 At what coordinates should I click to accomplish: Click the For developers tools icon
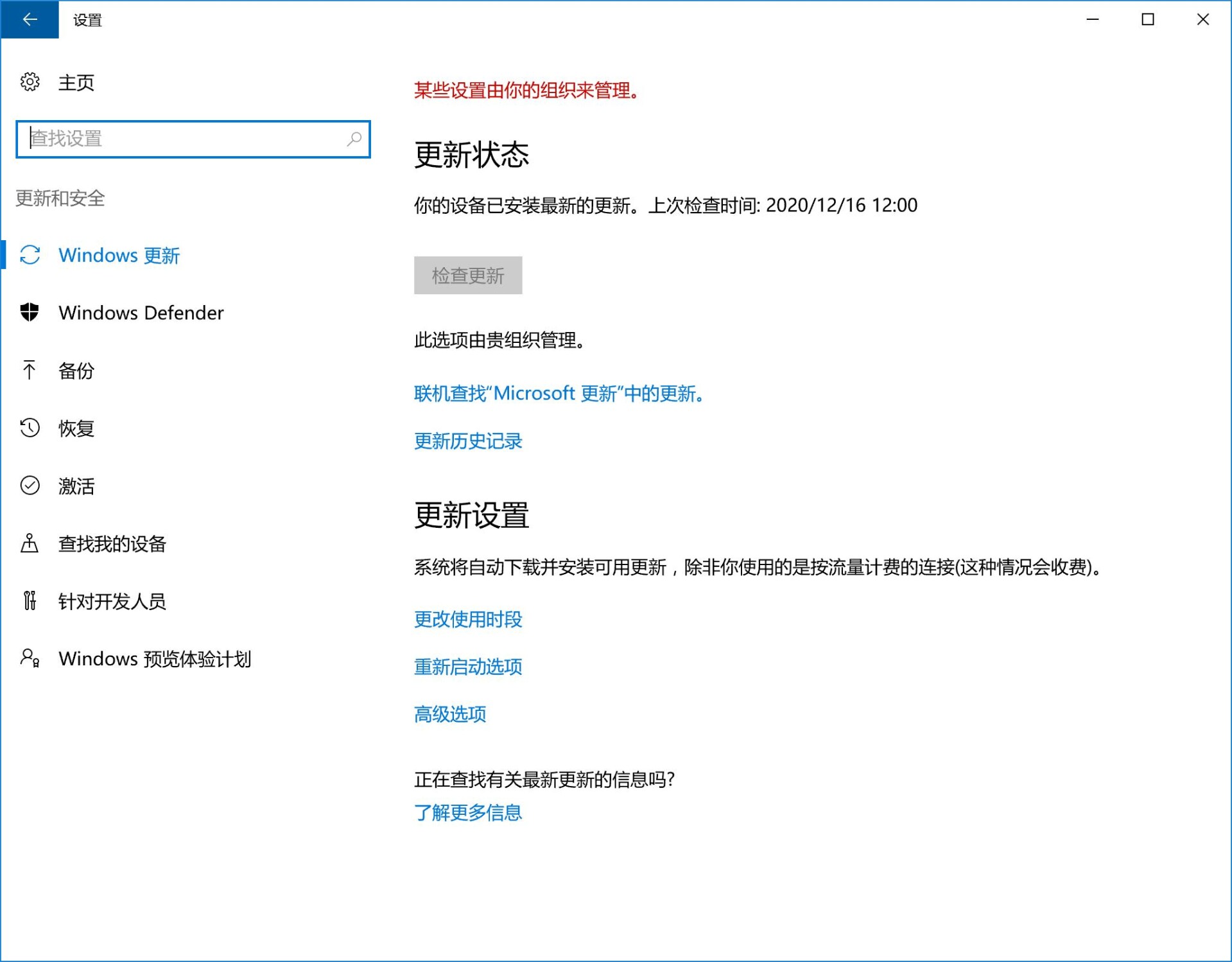pos(30,601)
